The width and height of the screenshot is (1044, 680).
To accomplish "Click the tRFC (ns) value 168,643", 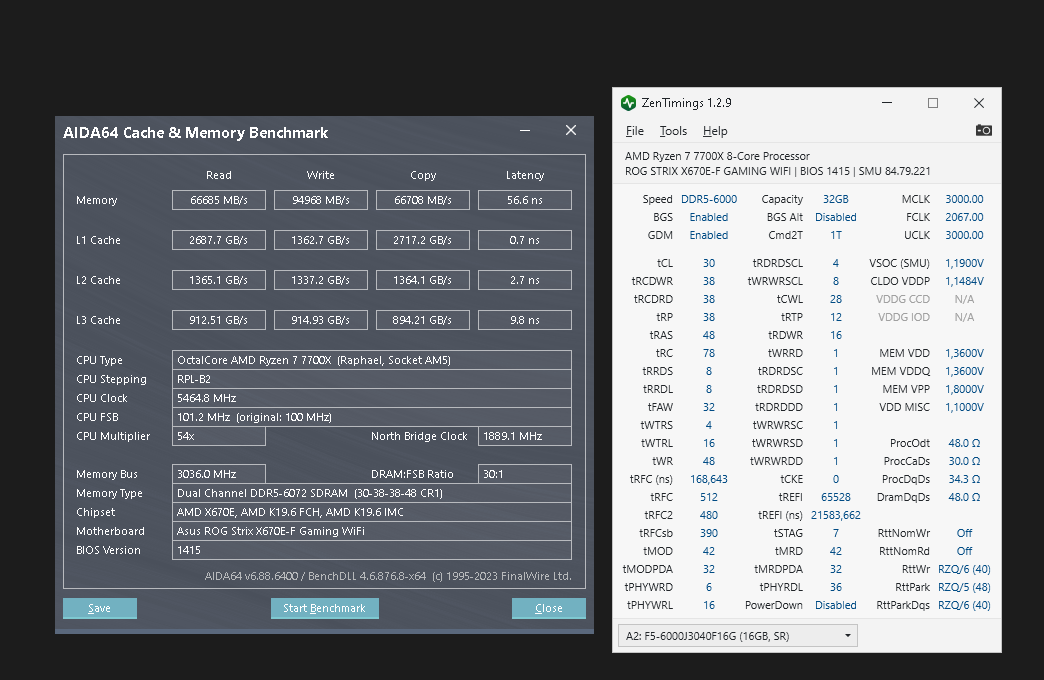I will 708,479.
